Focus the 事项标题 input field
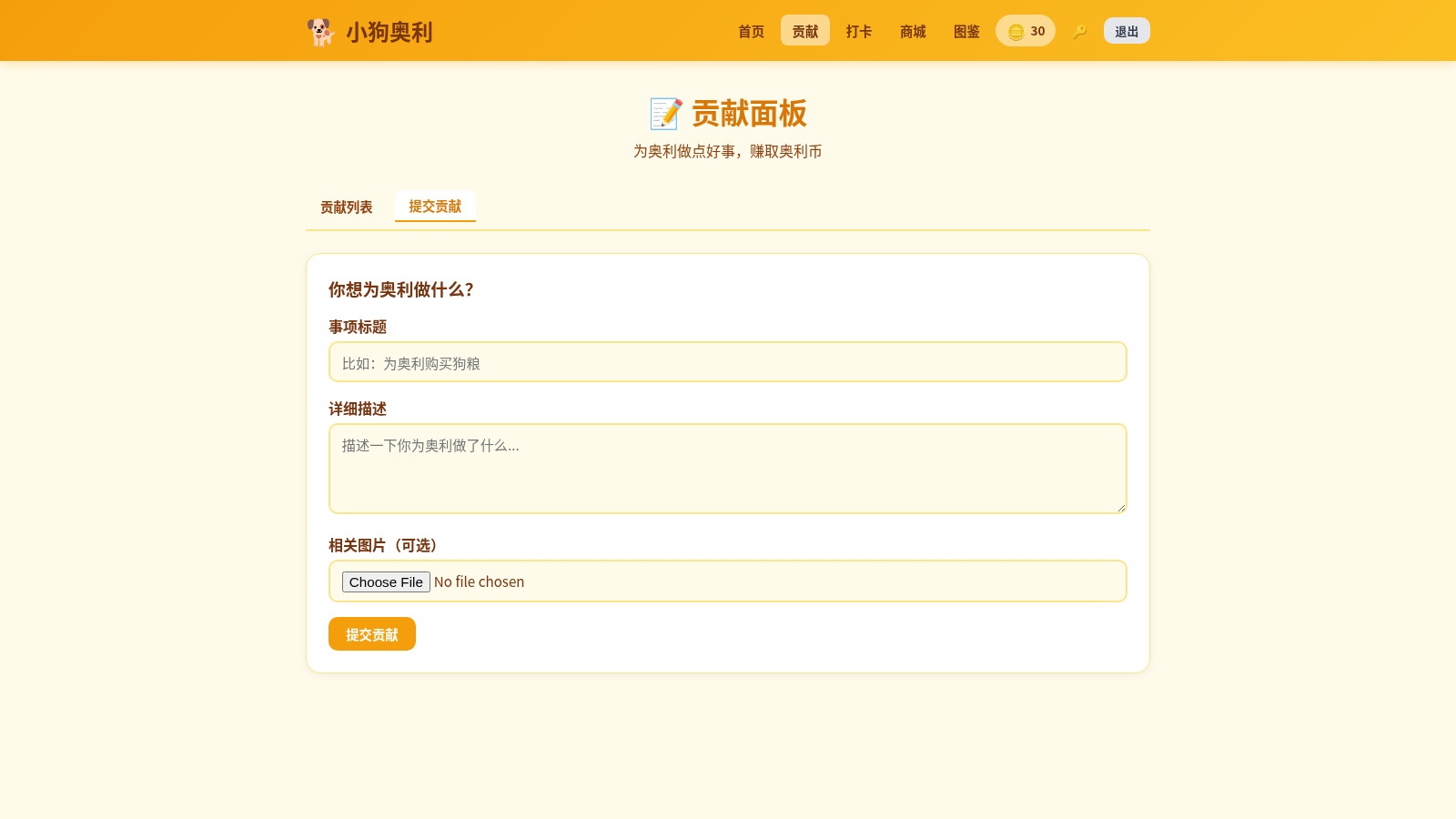This screenshot has width=1456, height=819. tap(728, 362)
